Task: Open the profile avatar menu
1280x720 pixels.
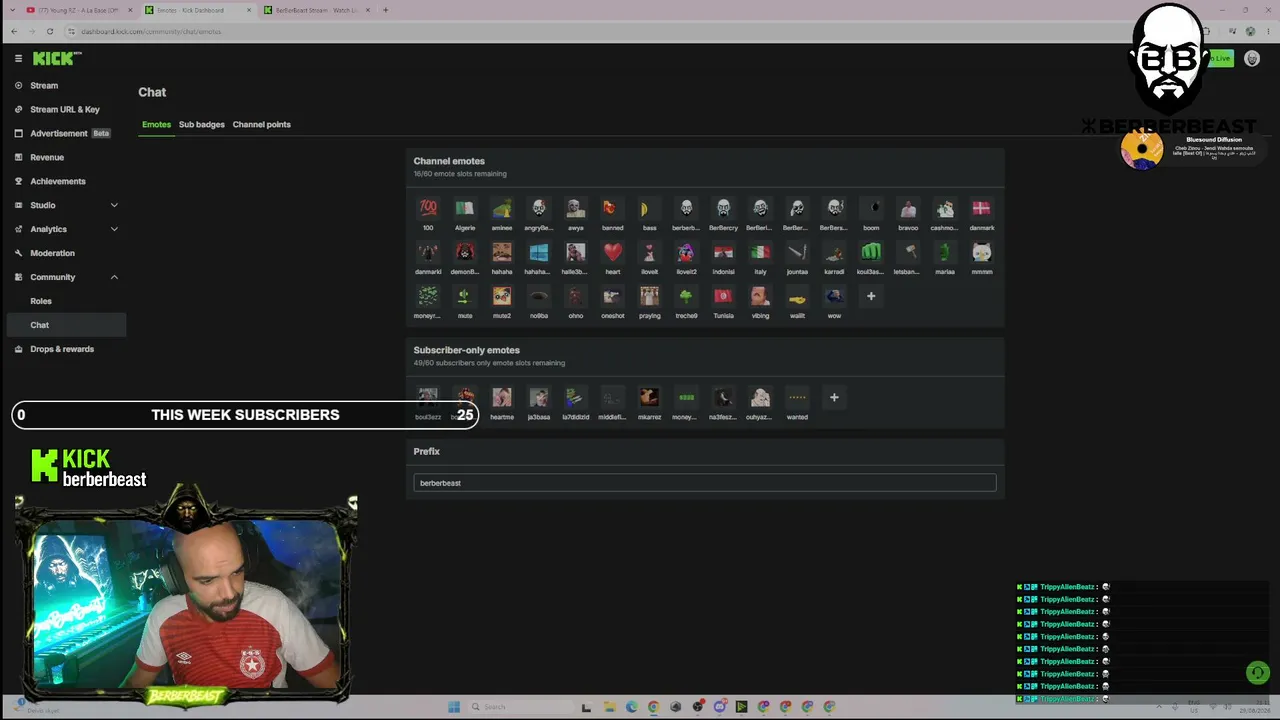Action: [x=1251, y=59]
